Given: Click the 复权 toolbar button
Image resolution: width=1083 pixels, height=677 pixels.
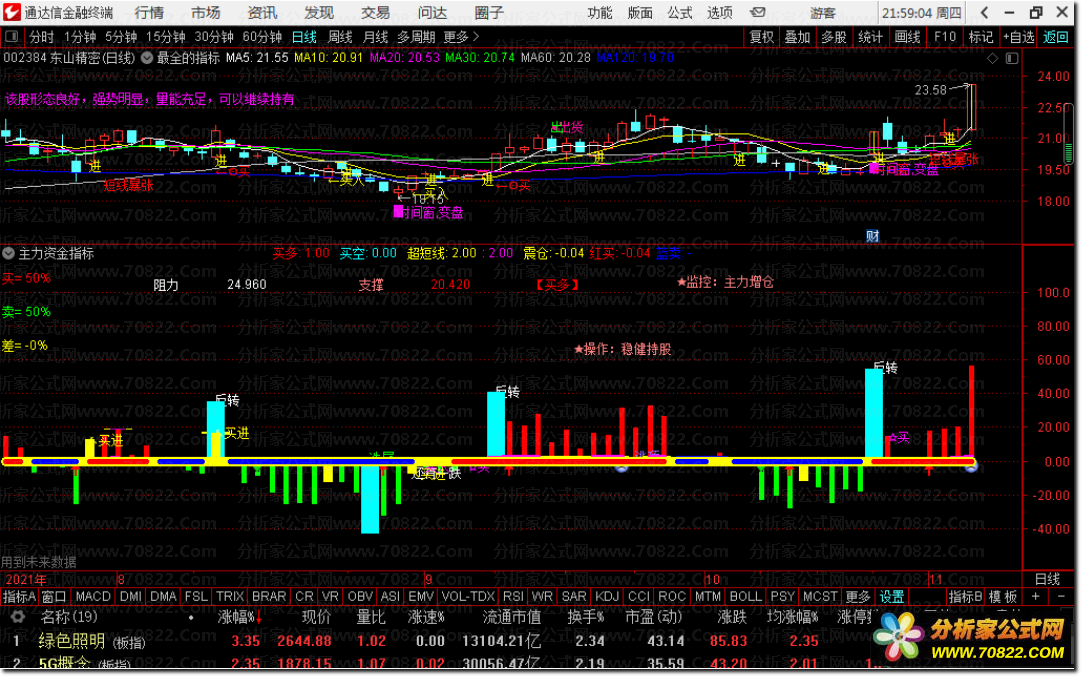Looking at the screenshot, I should pyautogui.click(x=763, y=37).
